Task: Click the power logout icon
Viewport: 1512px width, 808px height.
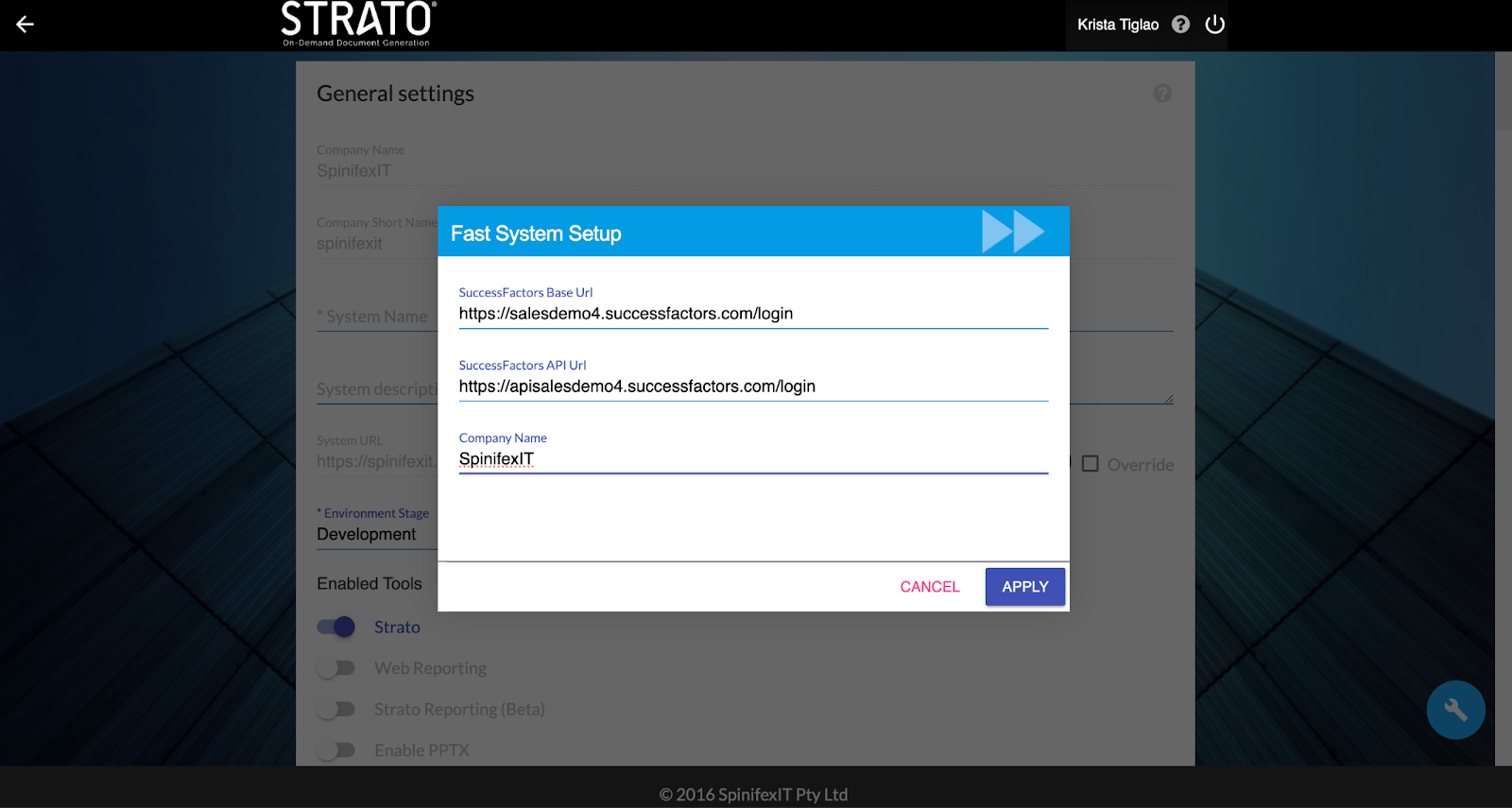Action: point(1215,25)
